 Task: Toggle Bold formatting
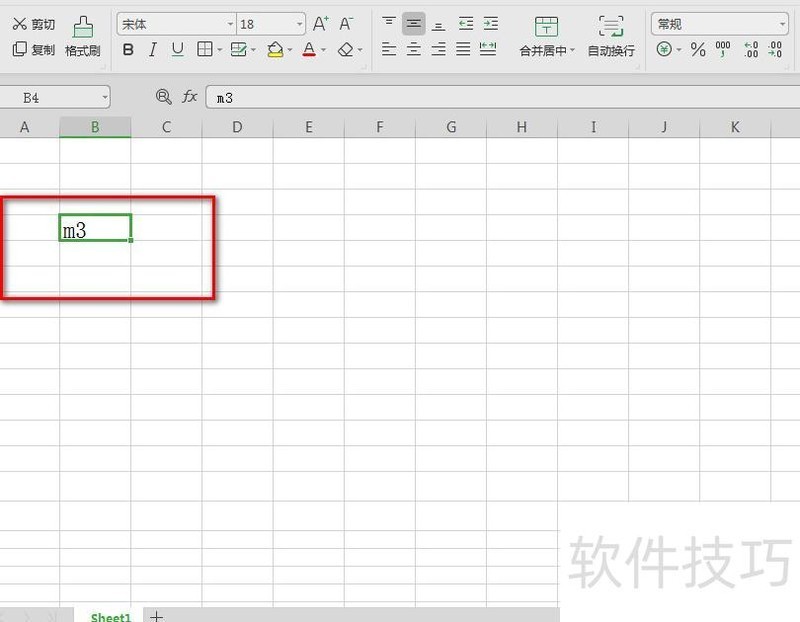point(128,49)
